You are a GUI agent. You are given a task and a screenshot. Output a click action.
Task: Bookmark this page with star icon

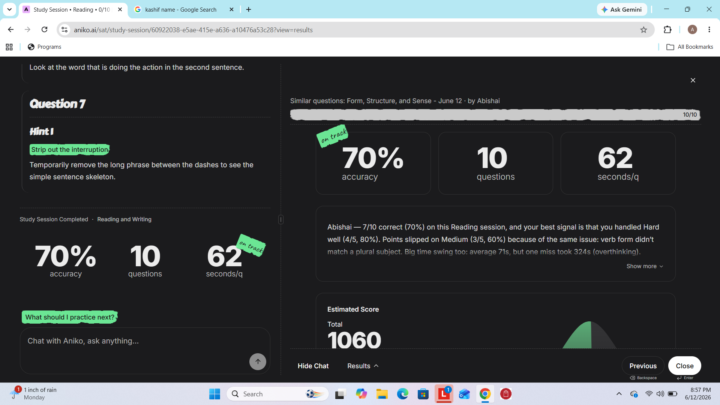(x=643, y=30)
